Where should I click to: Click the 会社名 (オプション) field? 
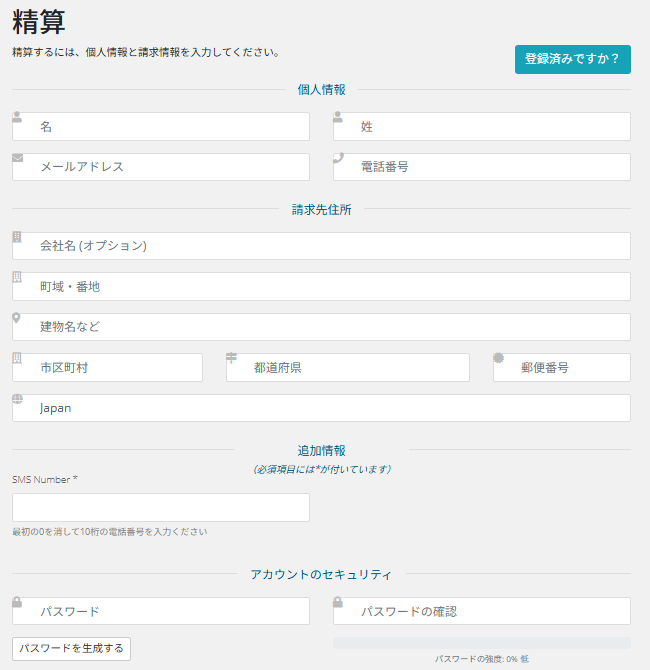[321, 246]
